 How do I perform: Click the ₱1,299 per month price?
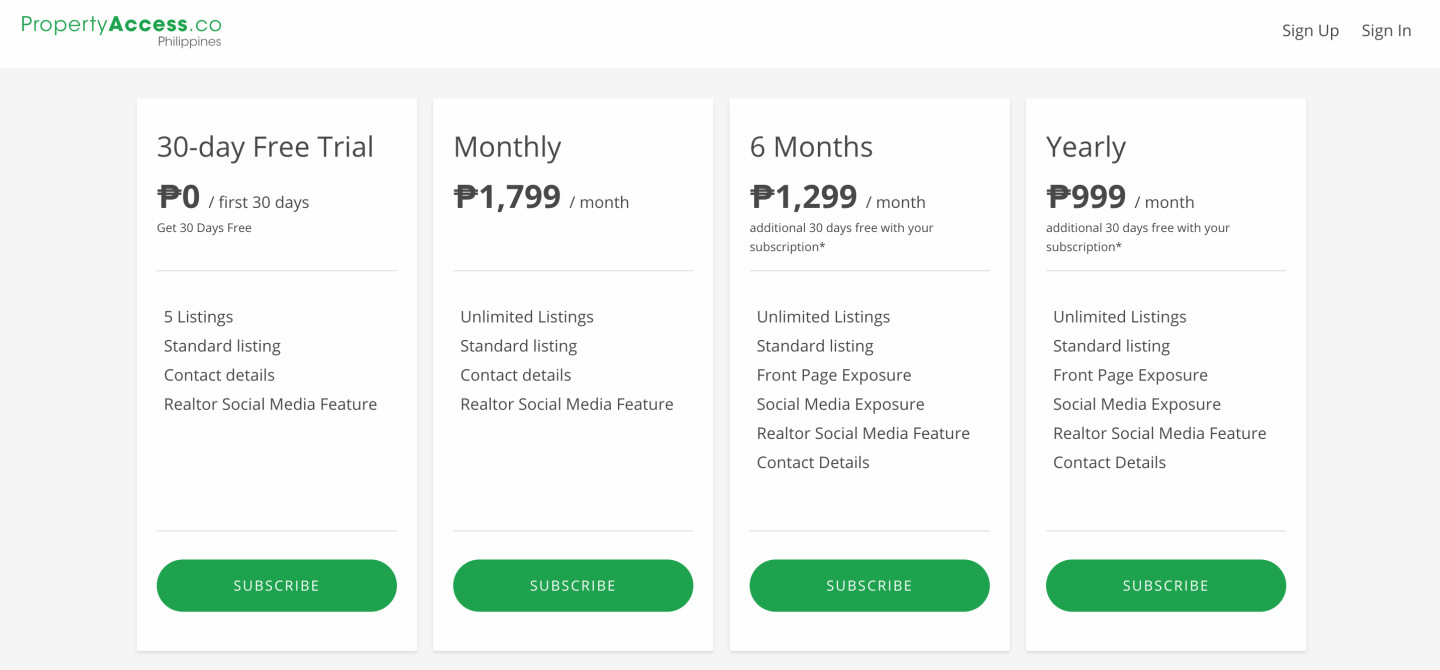tap(837, 197)
